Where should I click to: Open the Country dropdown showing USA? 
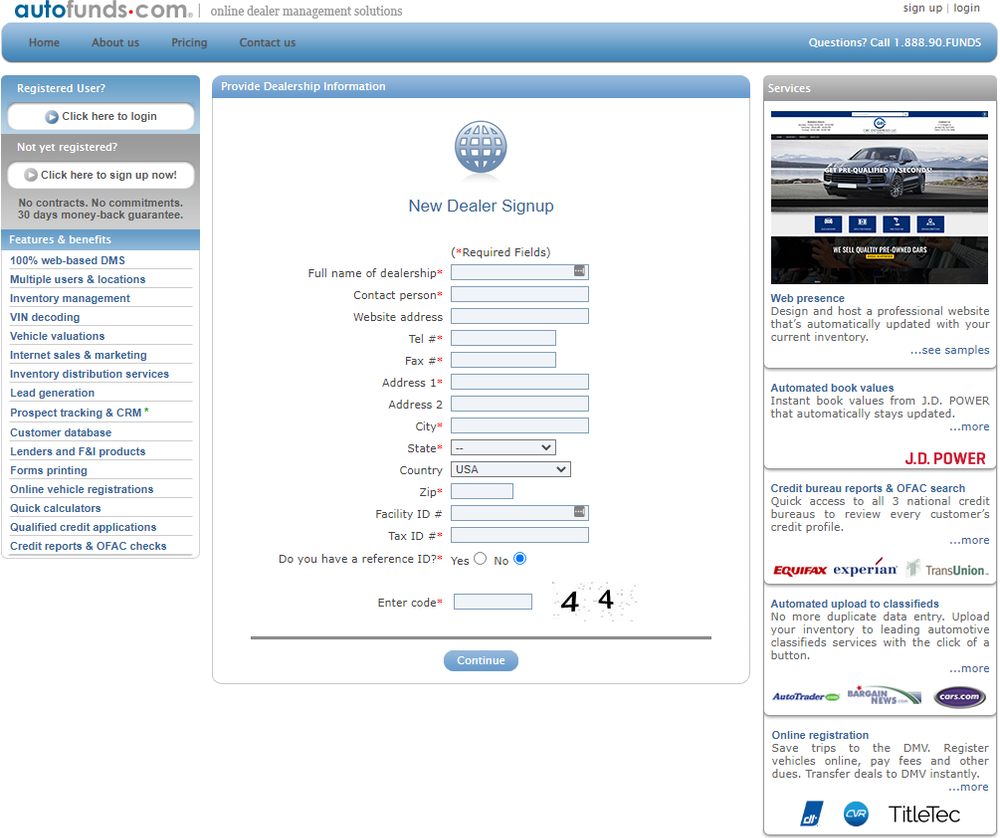(510, 469)
